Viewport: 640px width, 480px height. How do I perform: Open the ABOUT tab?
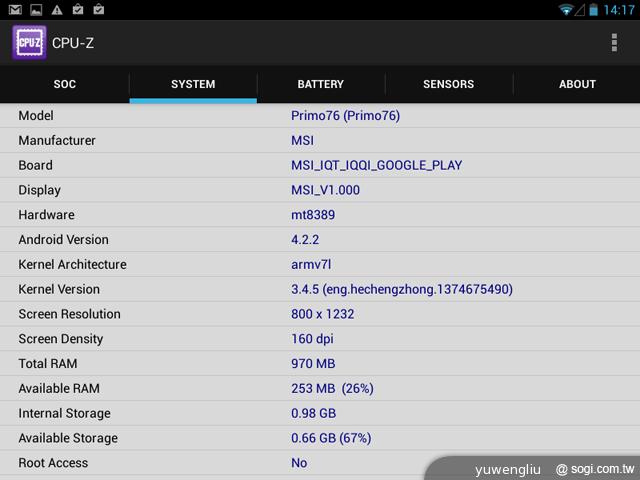pyautogui.click(x=577, y=84)
